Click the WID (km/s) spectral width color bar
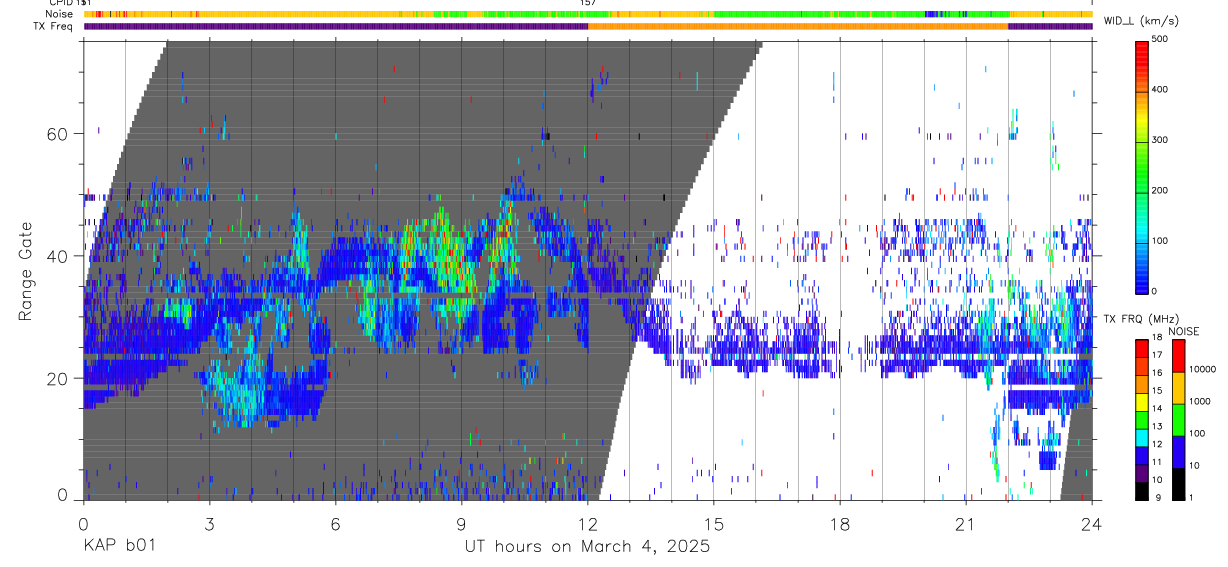This screenshot has width=1228, height=567. pos(1141,166)
